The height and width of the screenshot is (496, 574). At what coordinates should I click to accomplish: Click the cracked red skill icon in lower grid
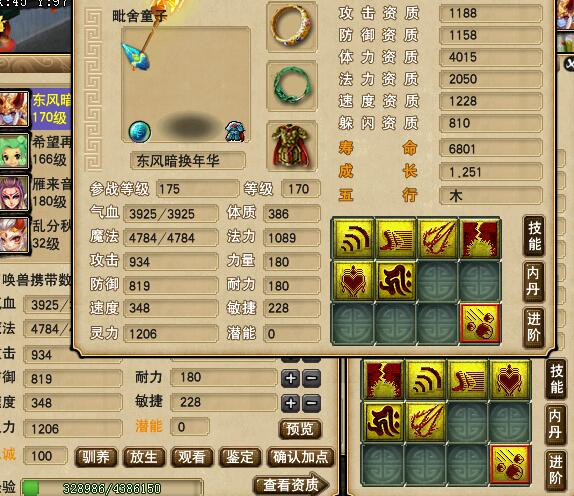(x=384, y=379)
